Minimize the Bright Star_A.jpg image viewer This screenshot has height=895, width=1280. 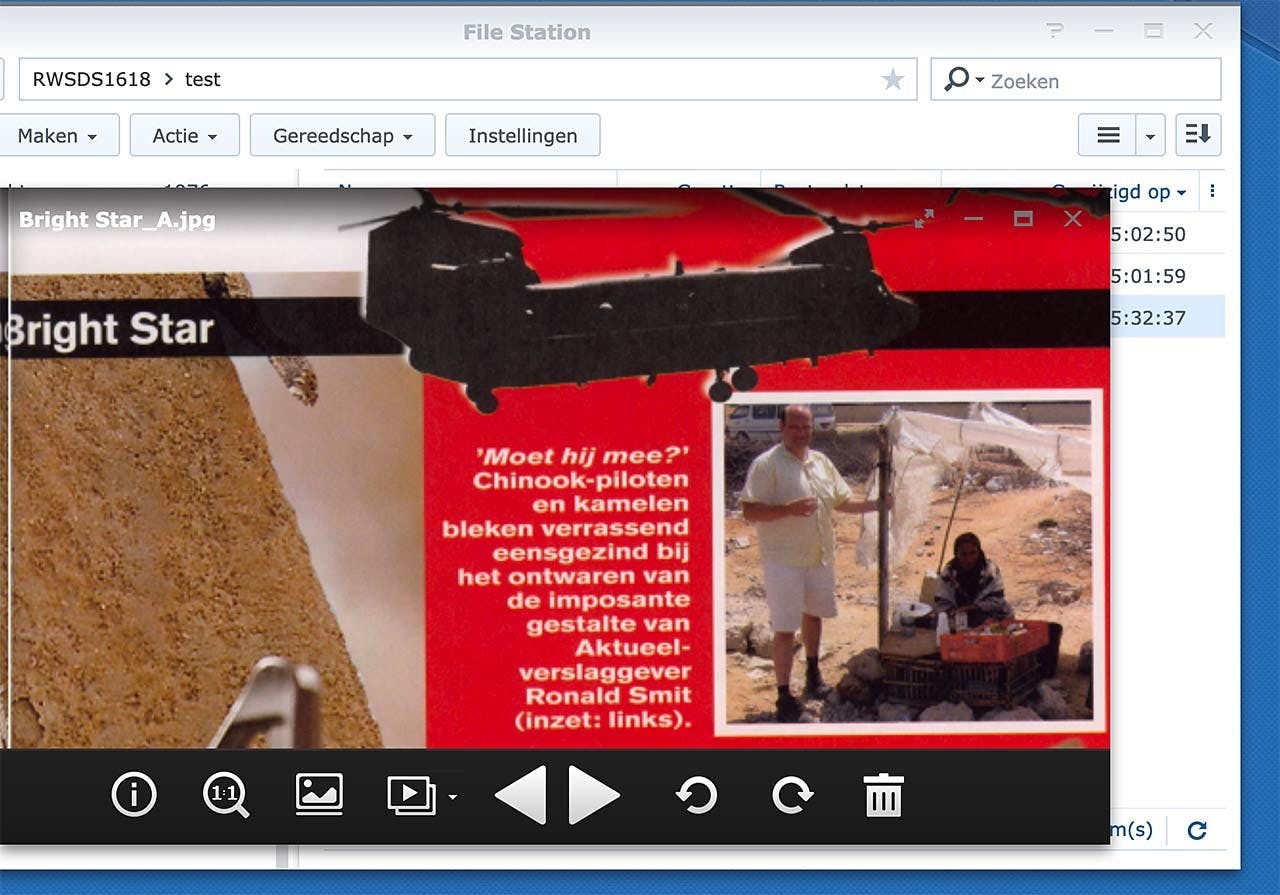(x=974, y=218)
